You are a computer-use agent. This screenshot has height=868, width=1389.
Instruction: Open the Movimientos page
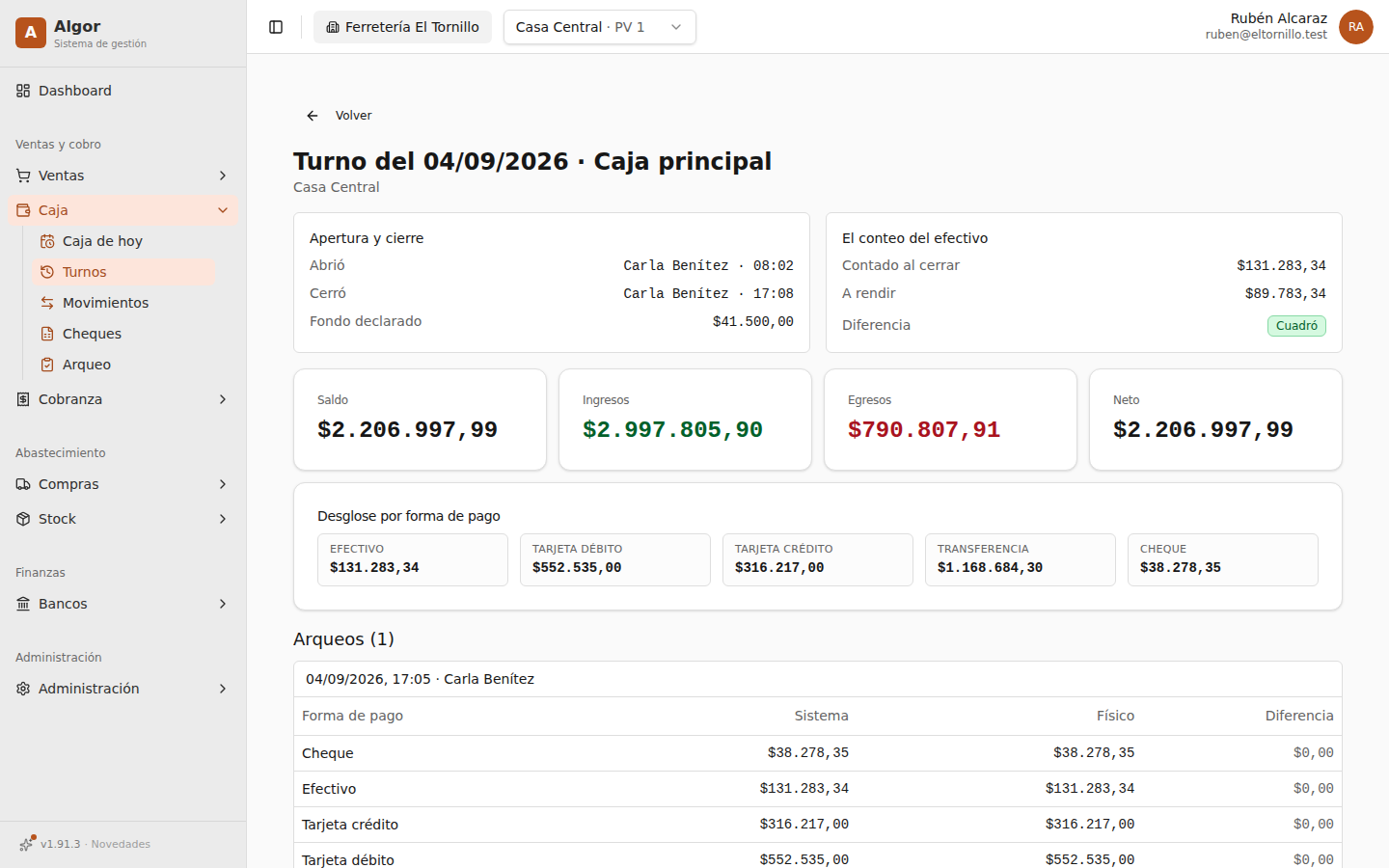coord(124,303)
